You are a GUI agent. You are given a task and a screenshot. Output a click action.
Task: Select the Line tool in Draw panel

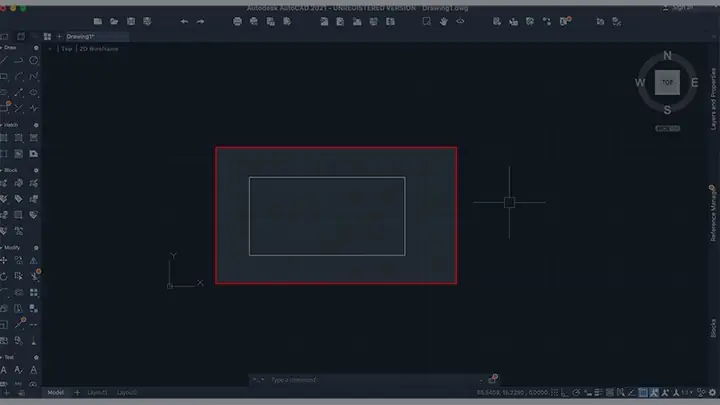pyautogui.click(x=4, y=60)
